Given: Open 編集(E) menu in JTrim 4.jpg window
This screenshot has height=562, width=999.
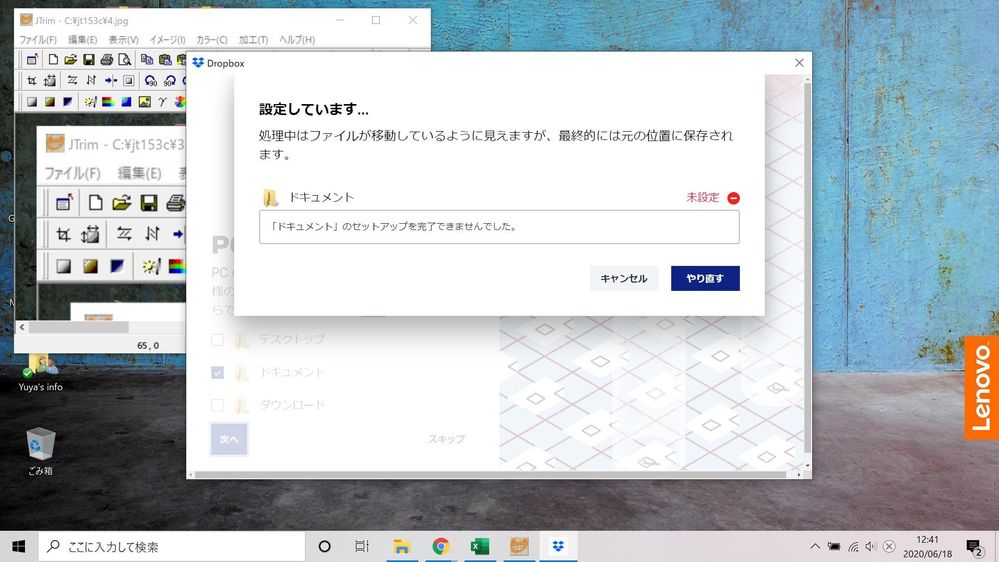Looking at the screenshot, I should [x=82, y=40].
